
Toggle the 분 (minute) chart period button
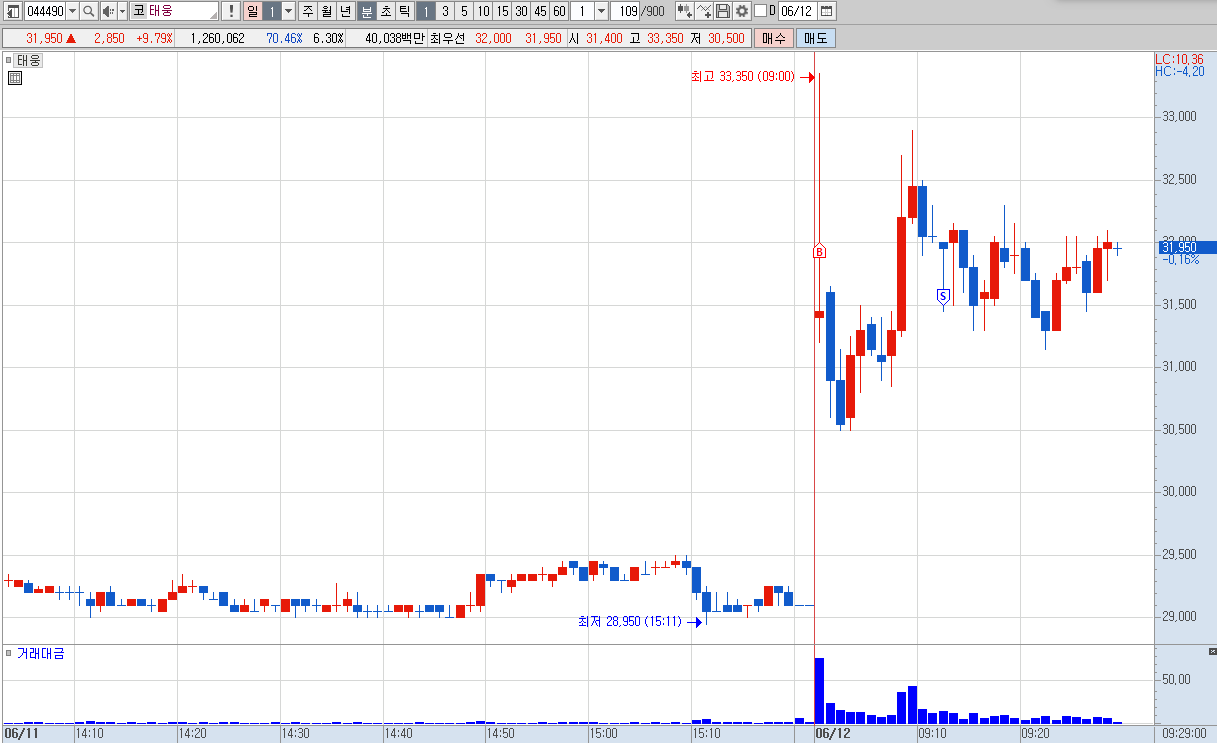click(x=367, y=11)
